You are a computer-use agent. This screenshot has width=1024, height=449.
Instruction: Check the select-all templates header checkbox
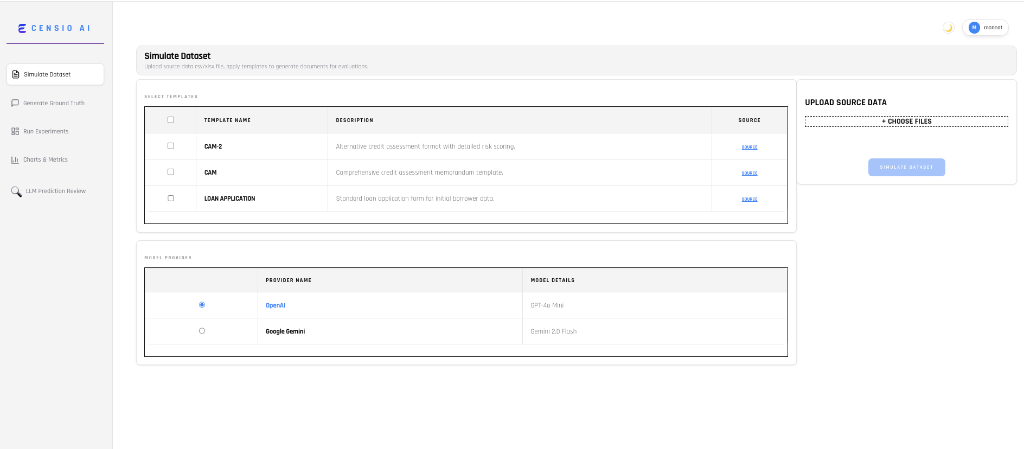[171, 120]
